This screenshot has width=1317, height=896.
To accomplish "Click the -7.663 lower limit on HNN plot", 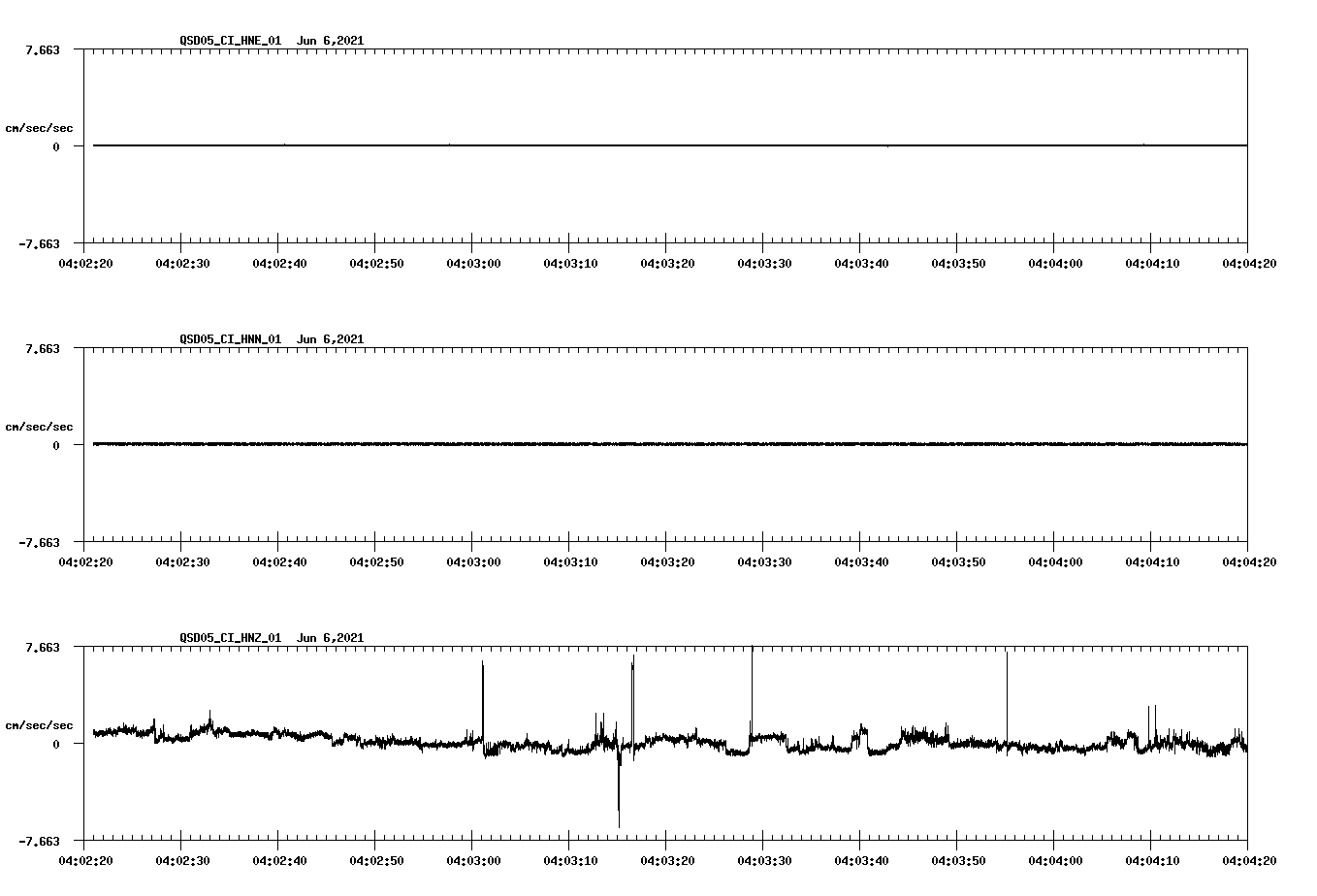I will 40,542.
